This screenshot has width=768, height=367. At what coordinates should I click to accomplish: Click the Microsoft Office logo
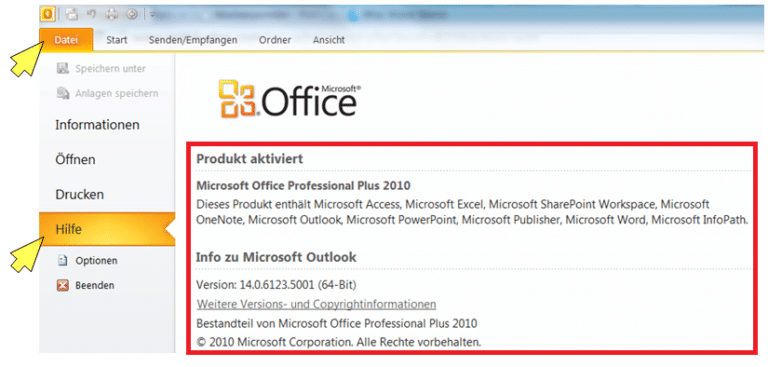coord(289,100)
